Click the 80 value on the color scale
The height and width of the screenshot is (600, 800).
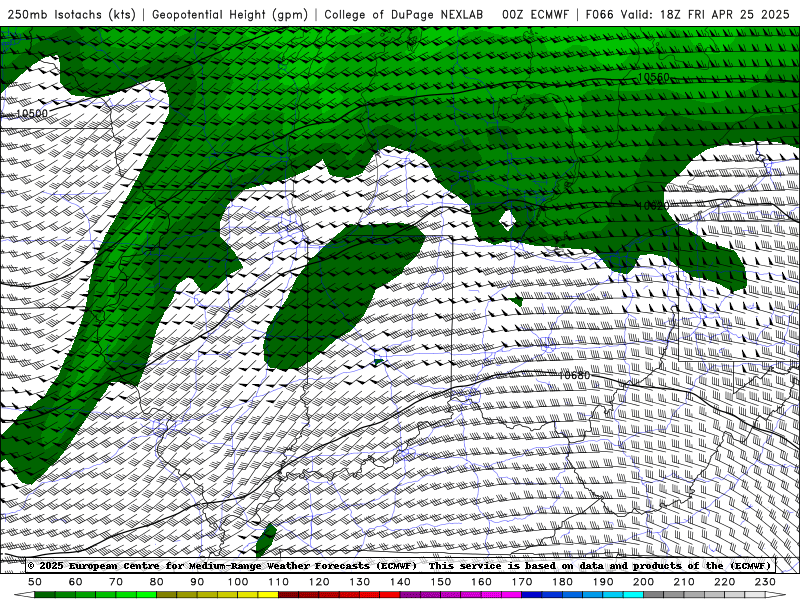(x=157, y=582)
